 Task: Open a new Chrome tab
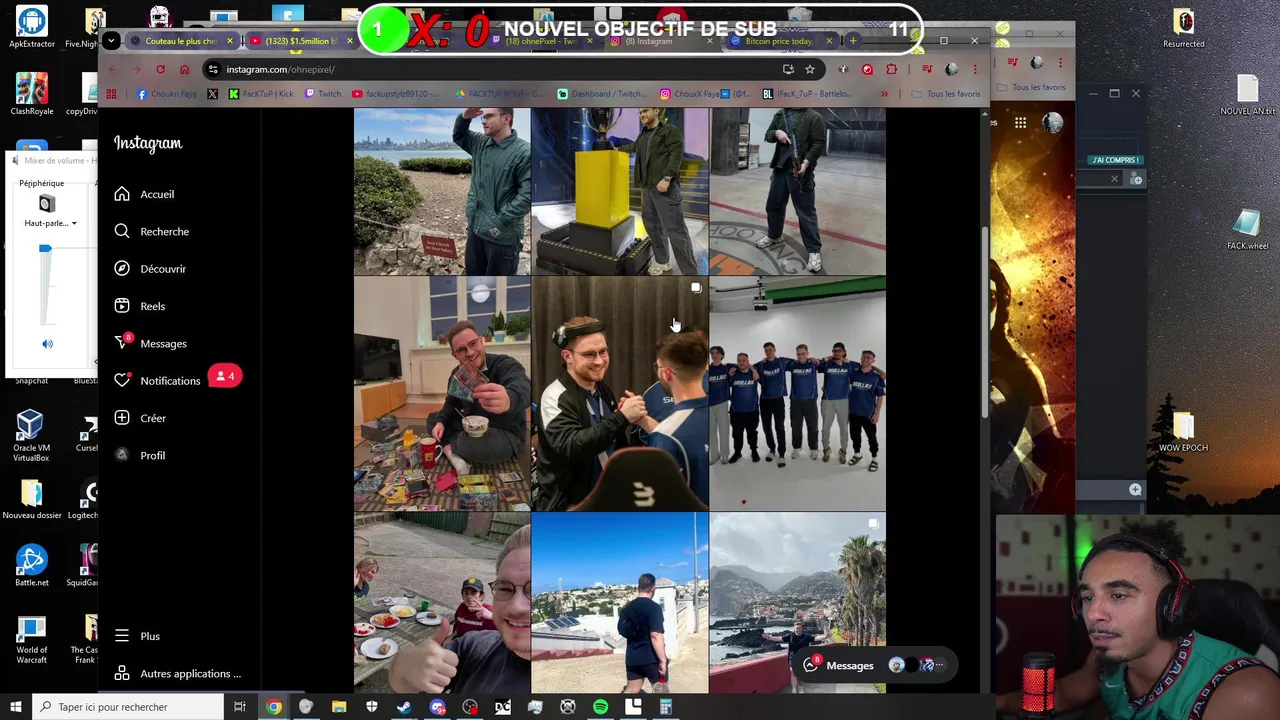853,41
